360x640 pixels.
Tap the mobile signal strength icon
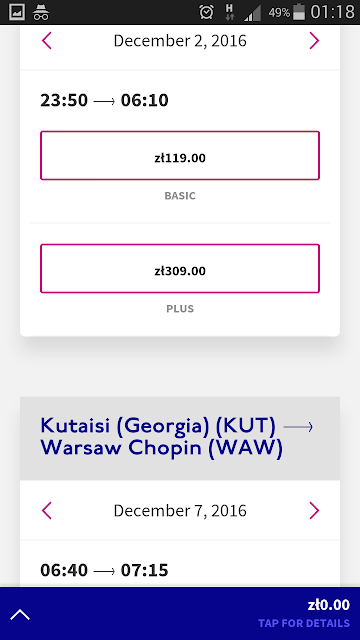point(253,13)
